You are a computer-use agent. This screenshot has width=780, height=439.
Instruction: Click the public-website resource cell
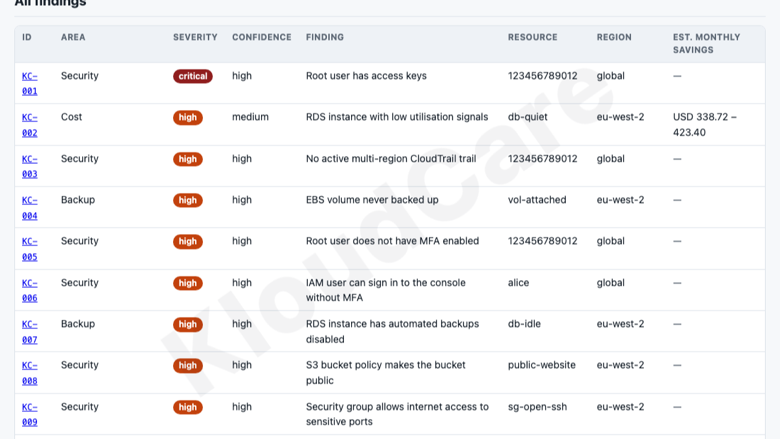pos(542,365)
